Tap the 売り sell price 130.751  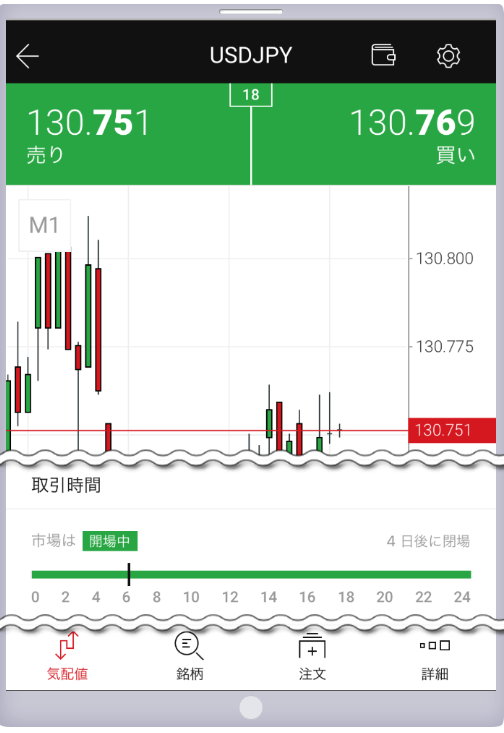(x=88, y=122)
